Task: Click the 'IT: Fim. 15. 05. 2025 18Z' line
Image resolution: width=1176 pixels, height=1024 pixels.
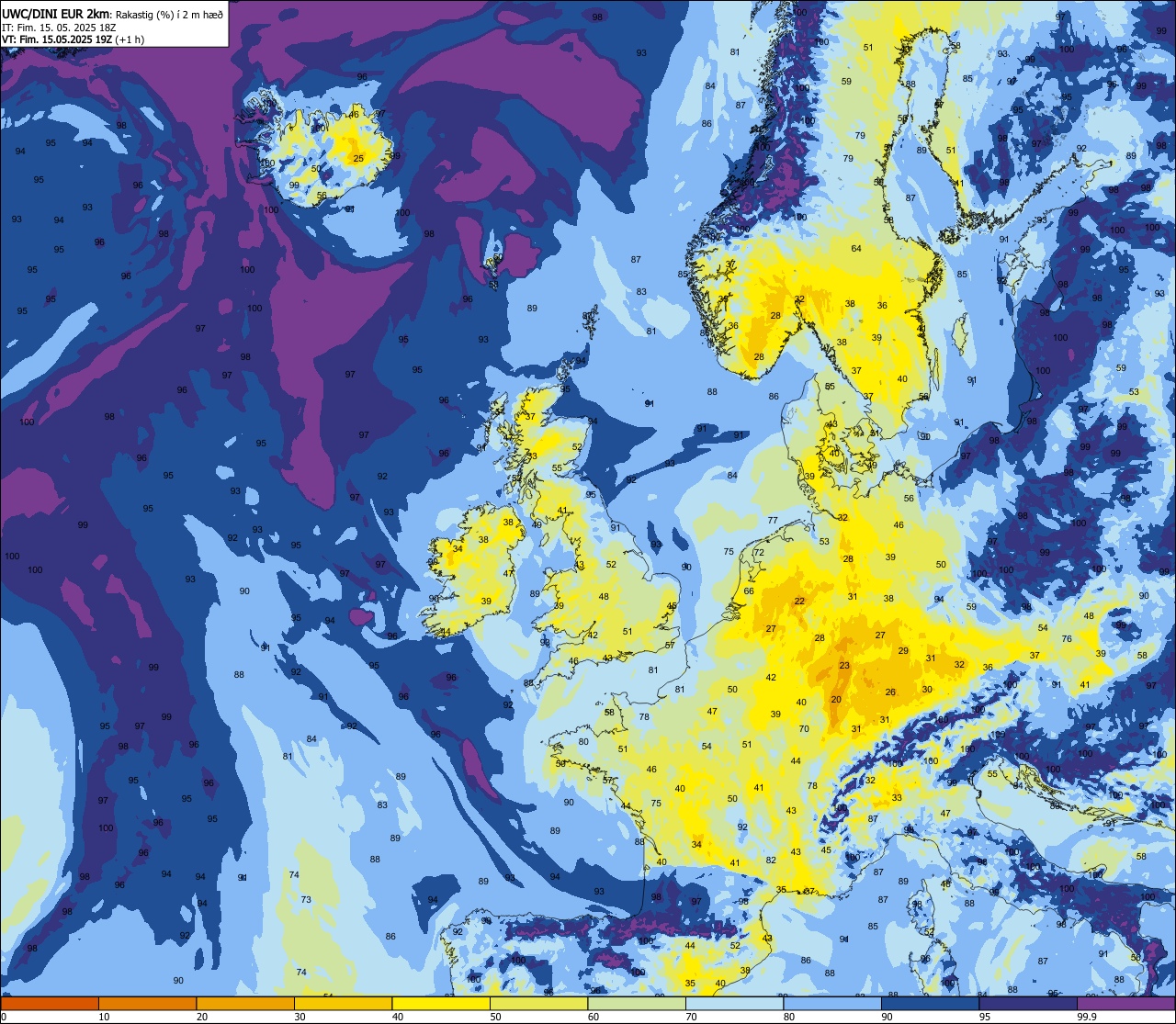Action: click(x=59, y=28)
